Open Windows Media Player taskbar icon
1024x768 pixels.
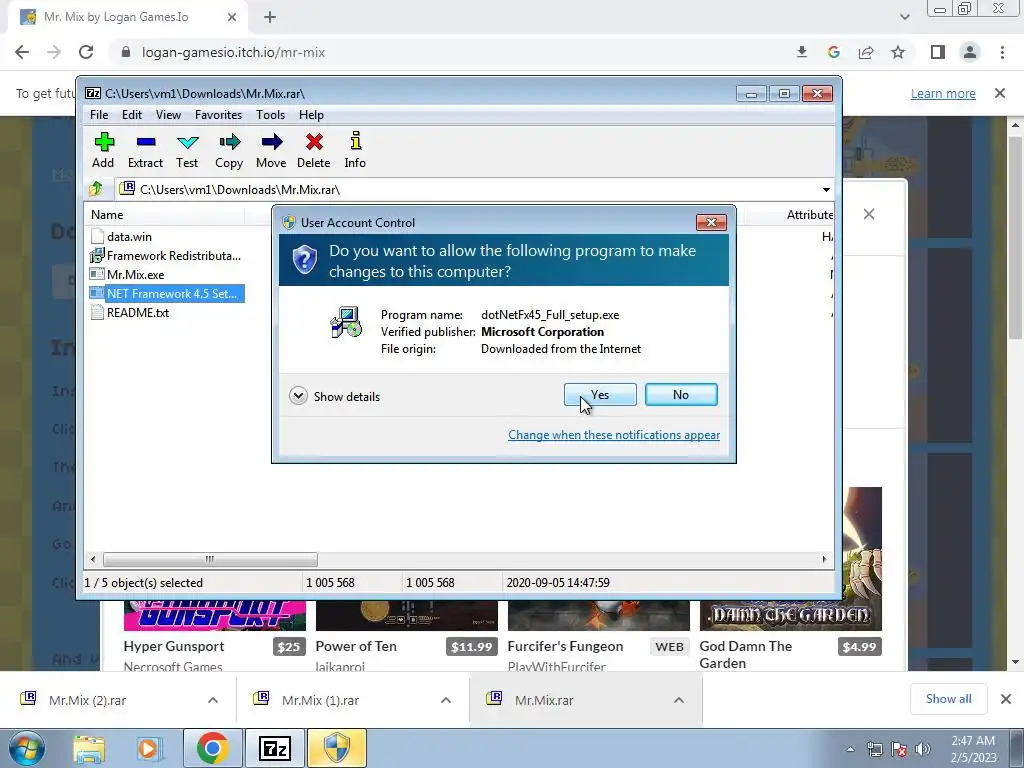[148, 748]
